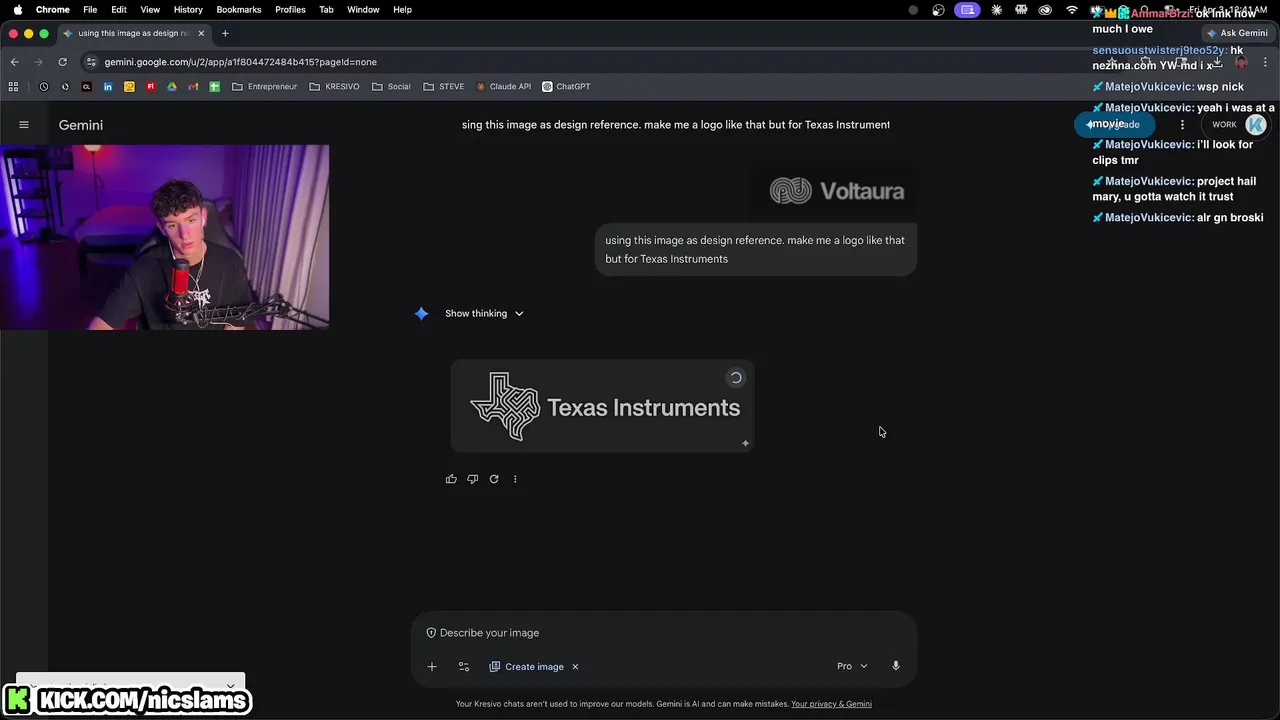This screenshot has height=720, width=1280.
Task: Open the conversation three-dot menu in header
Action: (x=1182, y=125)
